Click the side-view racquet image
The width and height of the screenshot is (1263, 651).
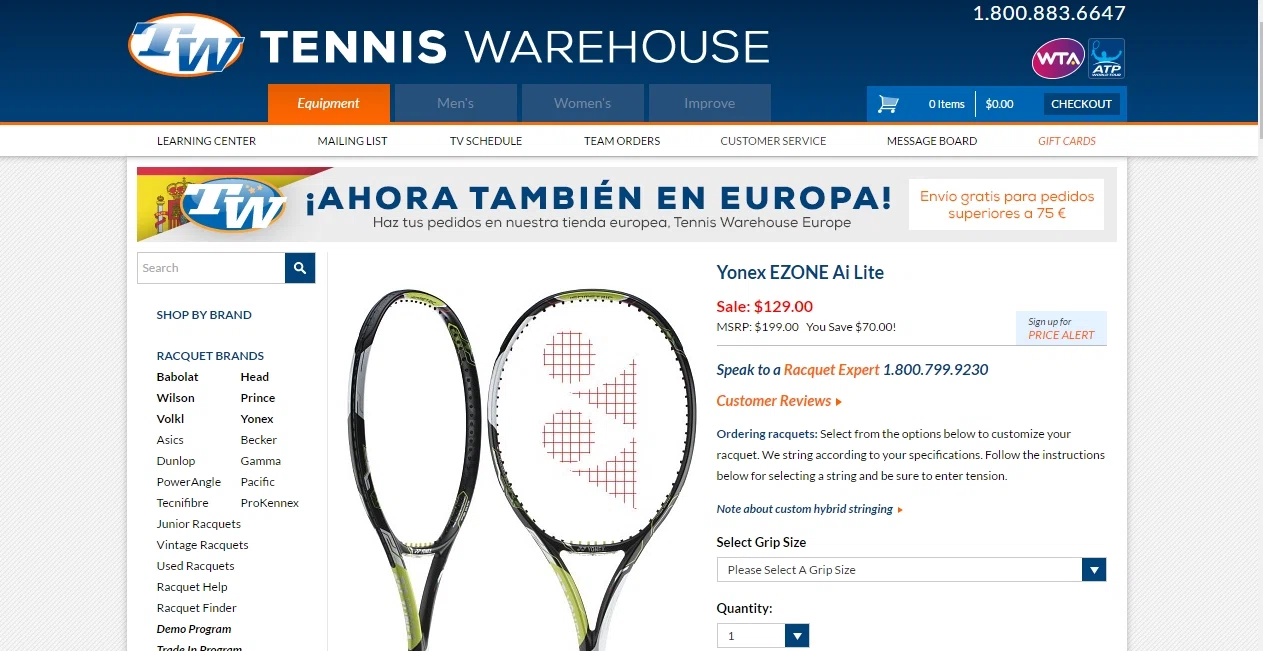[405, 465]
